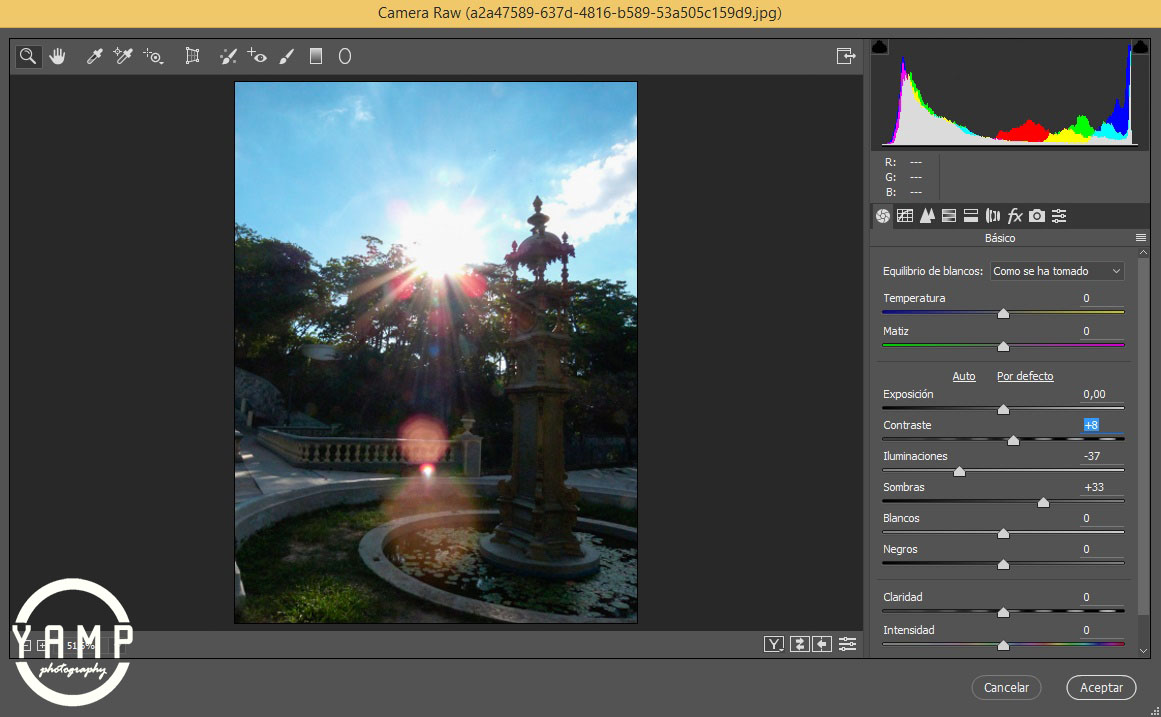
Task: Click the Exposición value field
Action: coord(1094,394)
